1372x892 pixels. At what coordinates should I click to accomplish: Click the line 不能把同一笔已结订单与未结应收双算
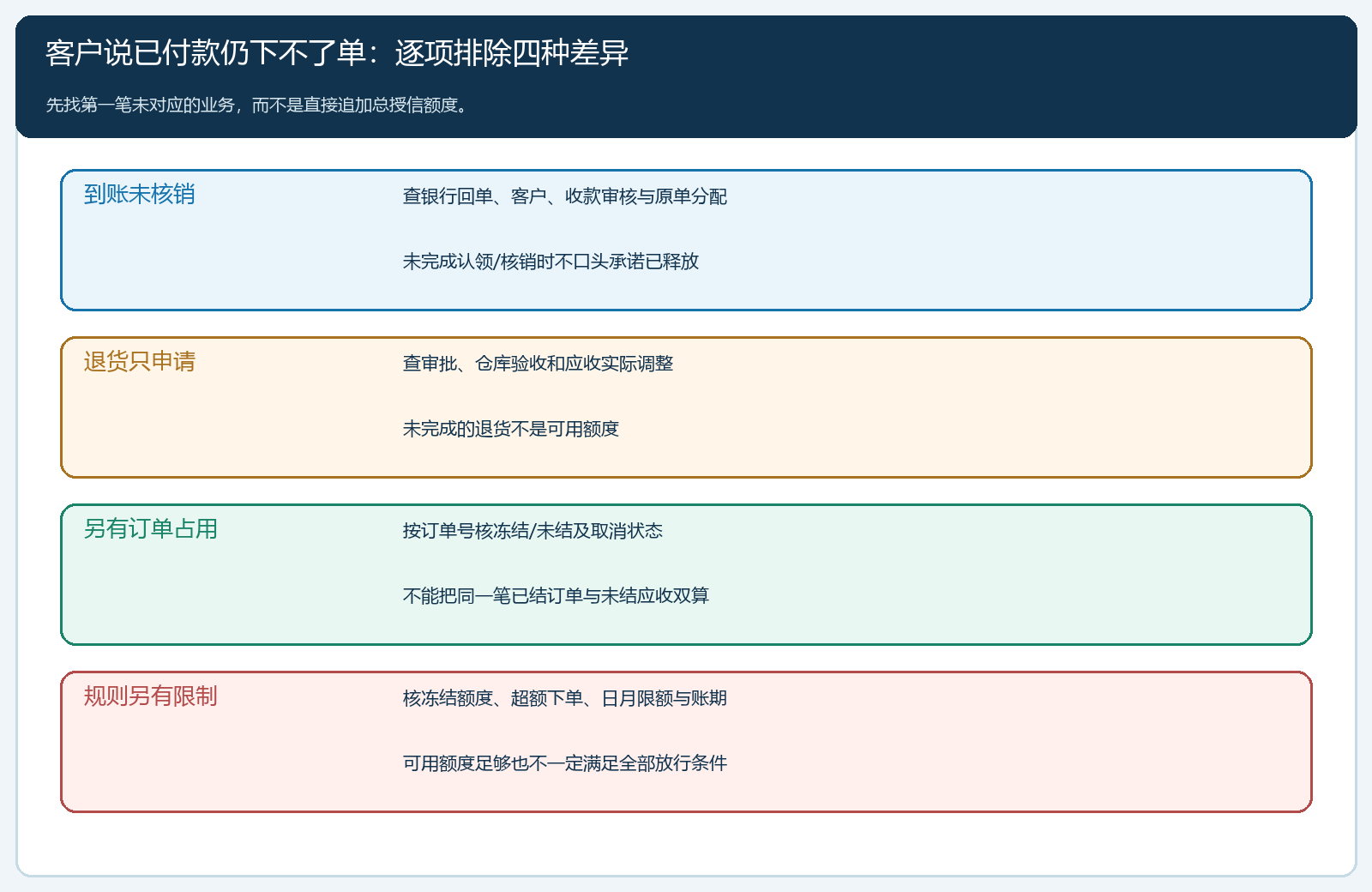click(x=557, y=596)
